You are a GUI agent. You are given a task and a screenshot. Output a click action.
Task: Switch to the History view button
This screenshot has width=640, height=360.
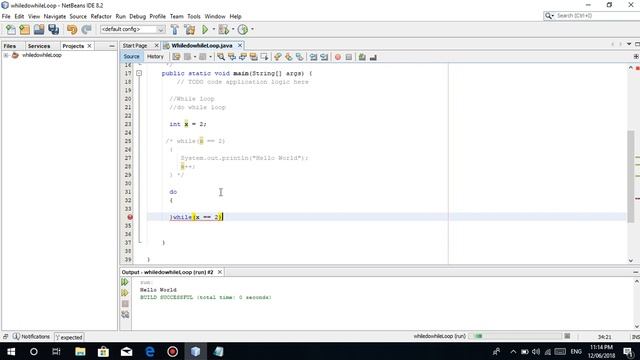155,57
